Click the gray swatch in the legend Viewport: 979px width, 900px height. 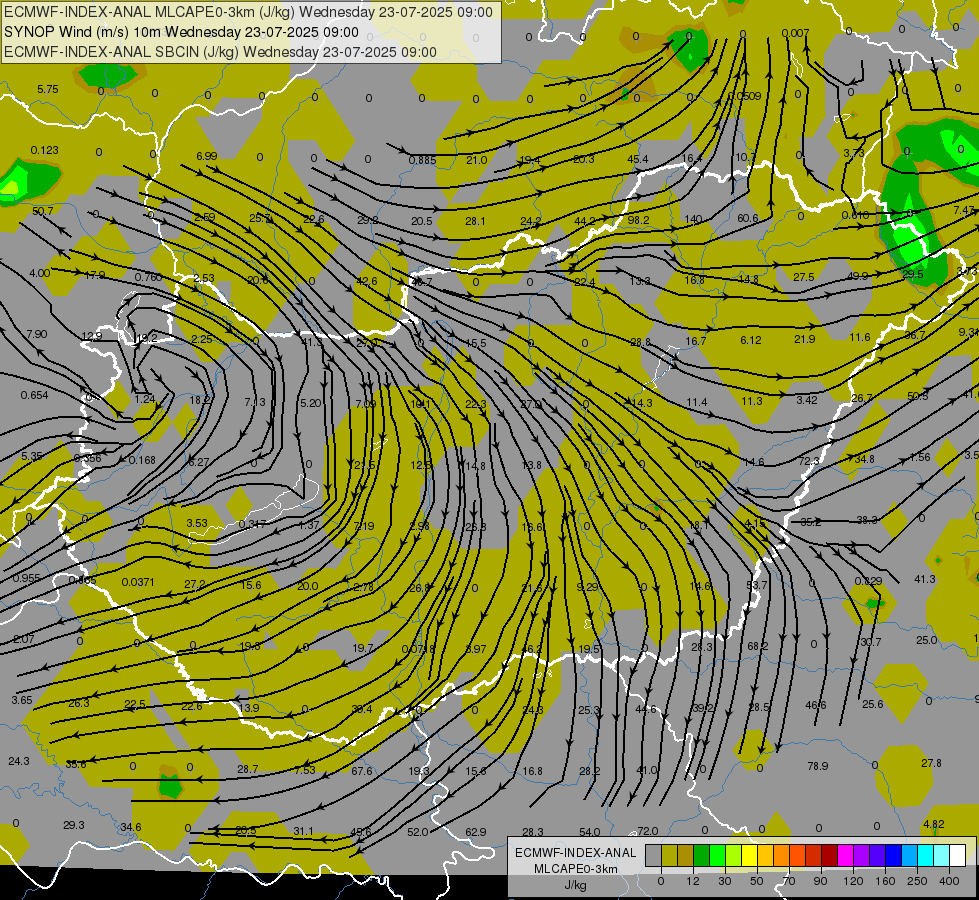[x=654, y=855]
